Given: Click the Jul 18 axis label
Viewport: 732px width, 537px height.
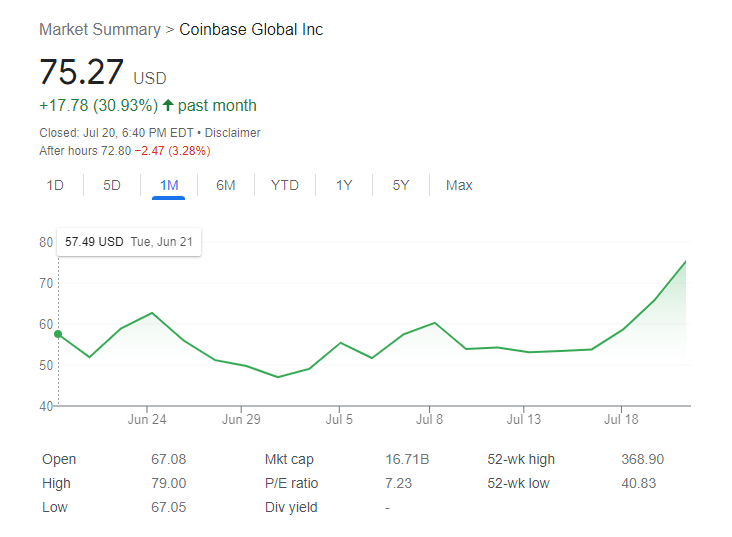Looking at the screenshot, I should click(x=621, y=419).
